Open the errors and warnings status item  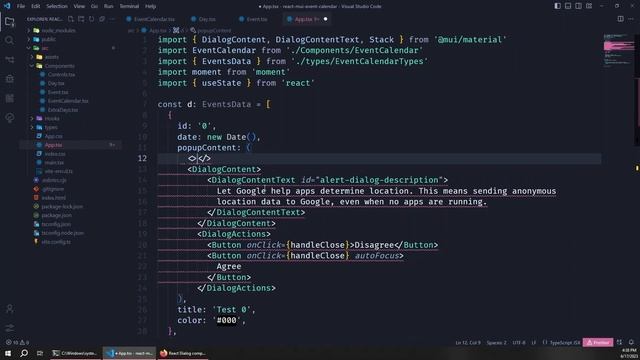[x=17, y=342]
